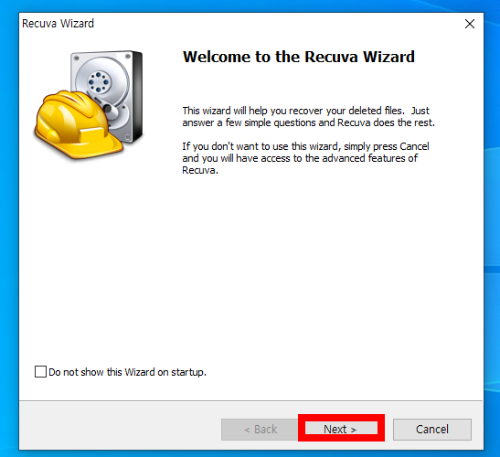This screenshot has width=500, height=457.
Task: Click the 'This wizard will help you recover' paragraph
Action: point(308,117)
